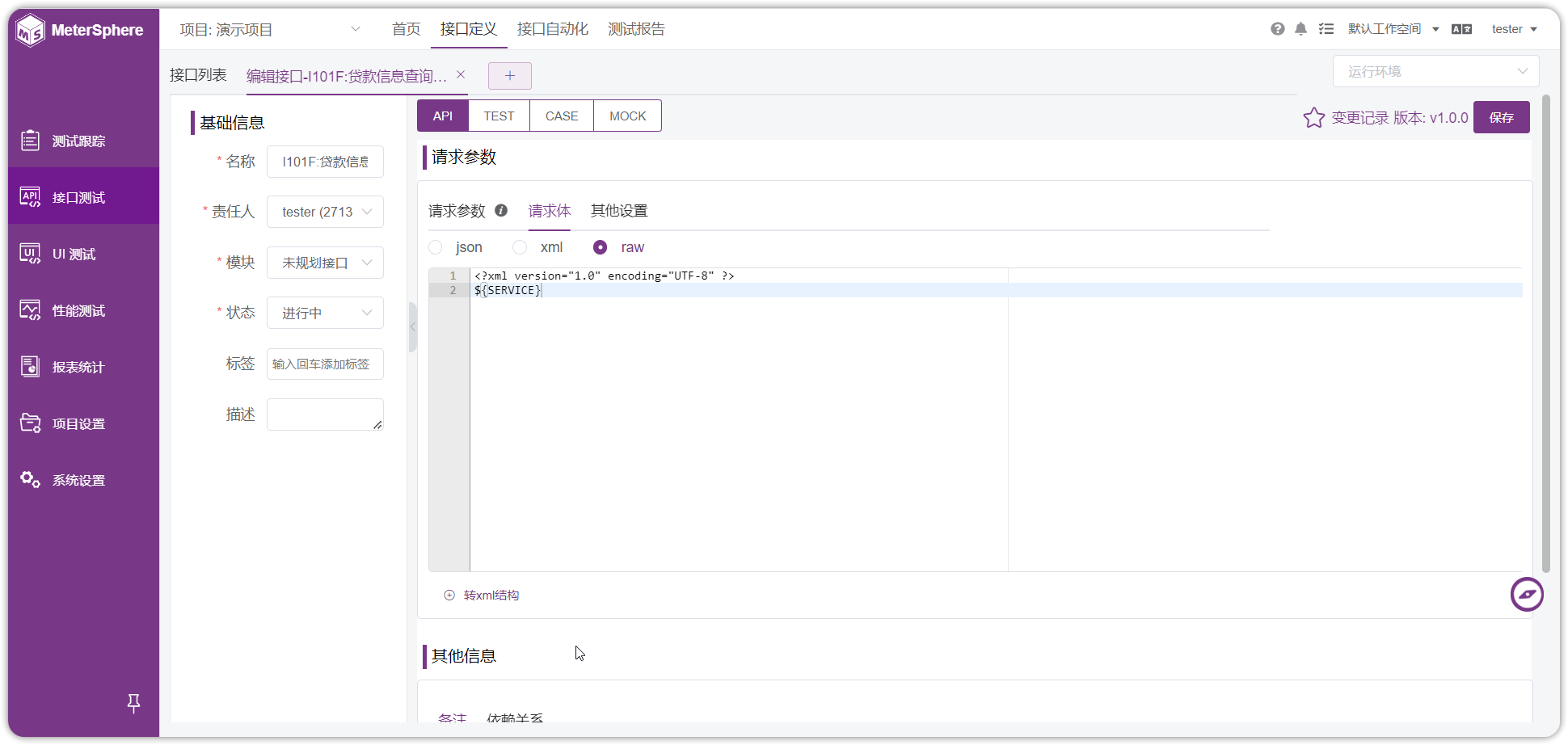This screenshot has width=1568, height=745.
Task: Switch language with the translate icon
Action: 1461,29
